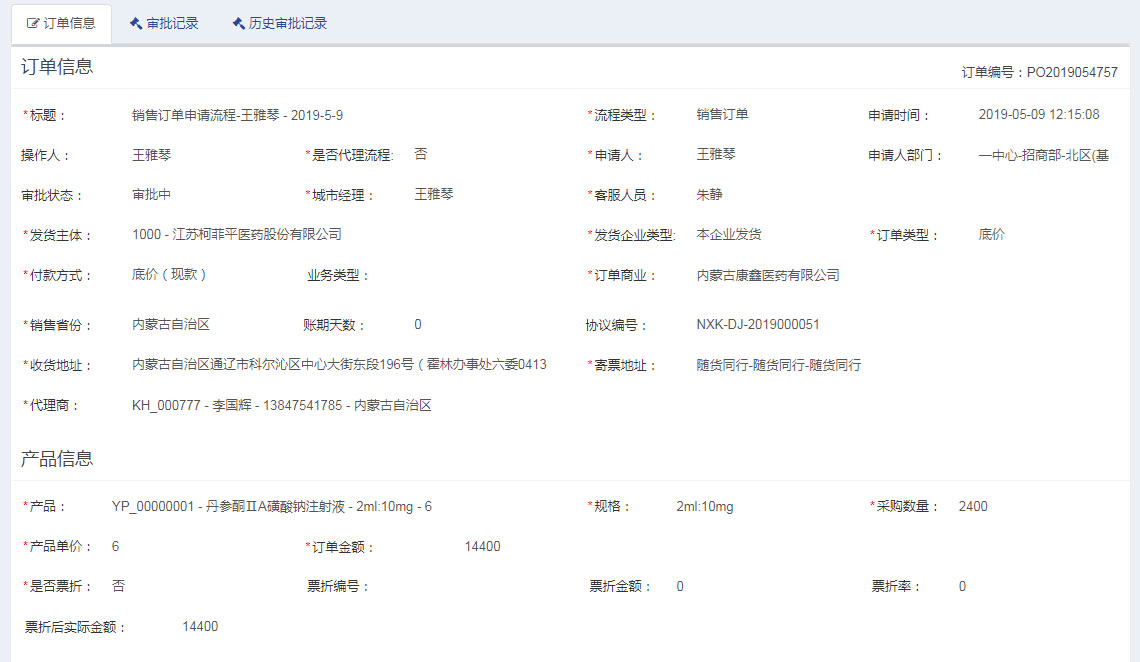Click the 规格 value 2ml:10mg

pos(705,506)
